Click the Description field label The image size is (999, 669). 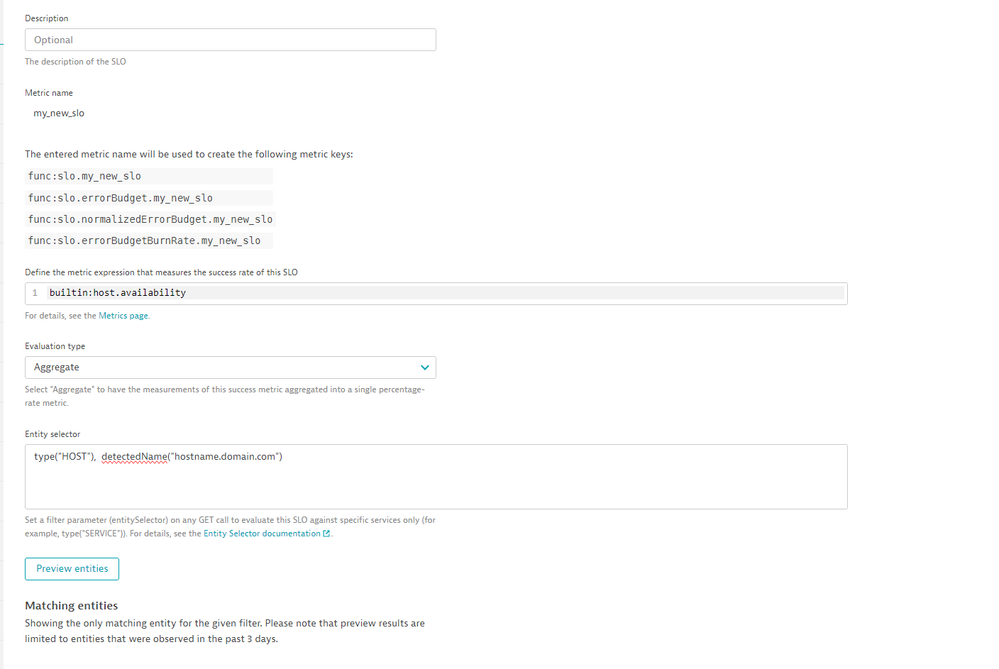(x=47, y=18)
